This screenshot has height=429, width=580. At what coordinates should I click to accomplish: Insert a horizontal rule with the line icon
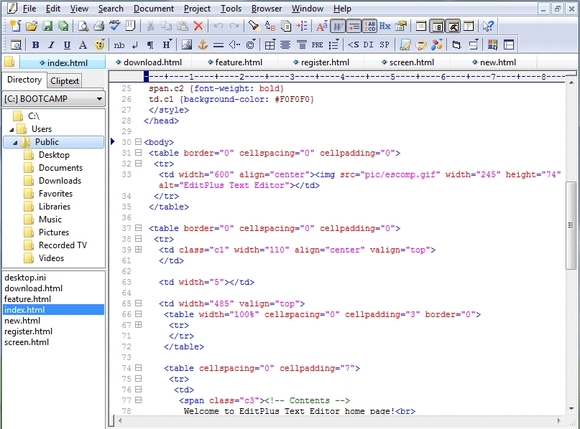[x=218, y=45]
